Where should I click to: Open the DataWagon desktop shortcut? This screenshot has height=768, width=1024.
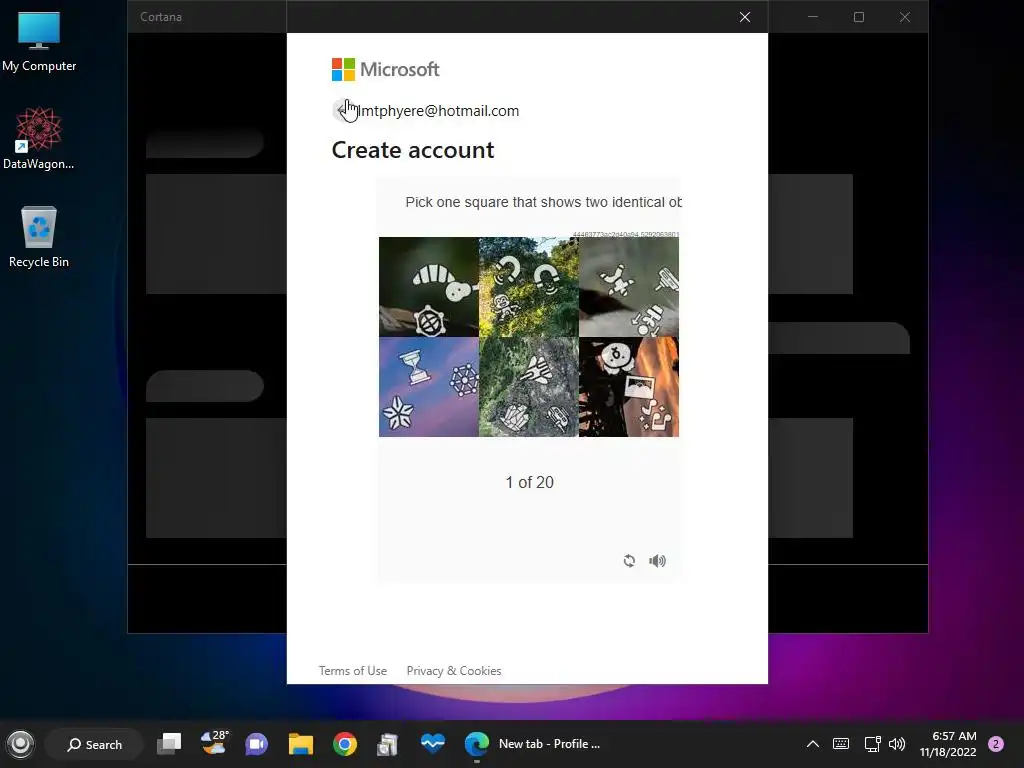(39, 138)
